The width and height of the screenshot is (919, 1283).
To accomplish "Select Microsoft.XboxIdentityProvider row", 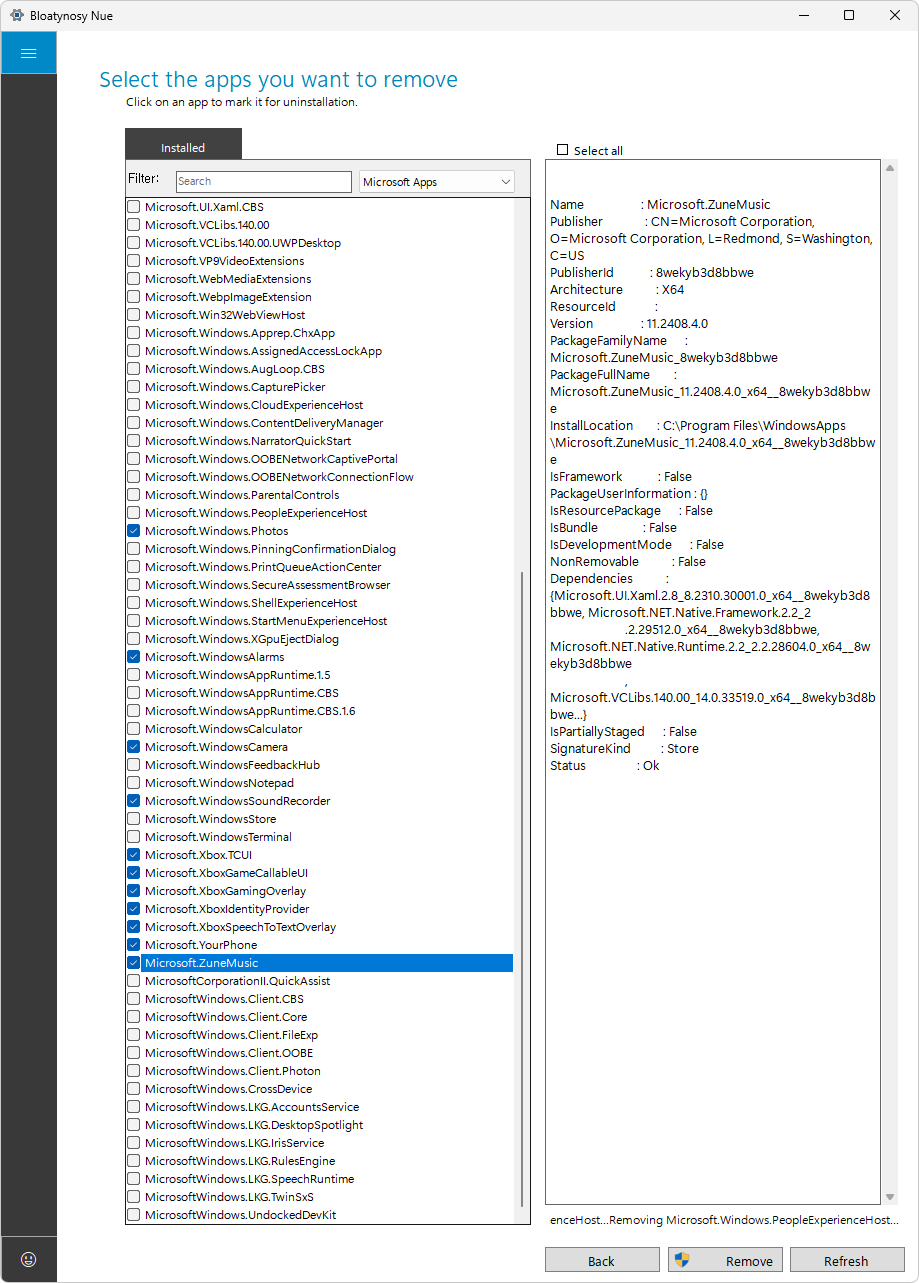I will pos(319,909).
